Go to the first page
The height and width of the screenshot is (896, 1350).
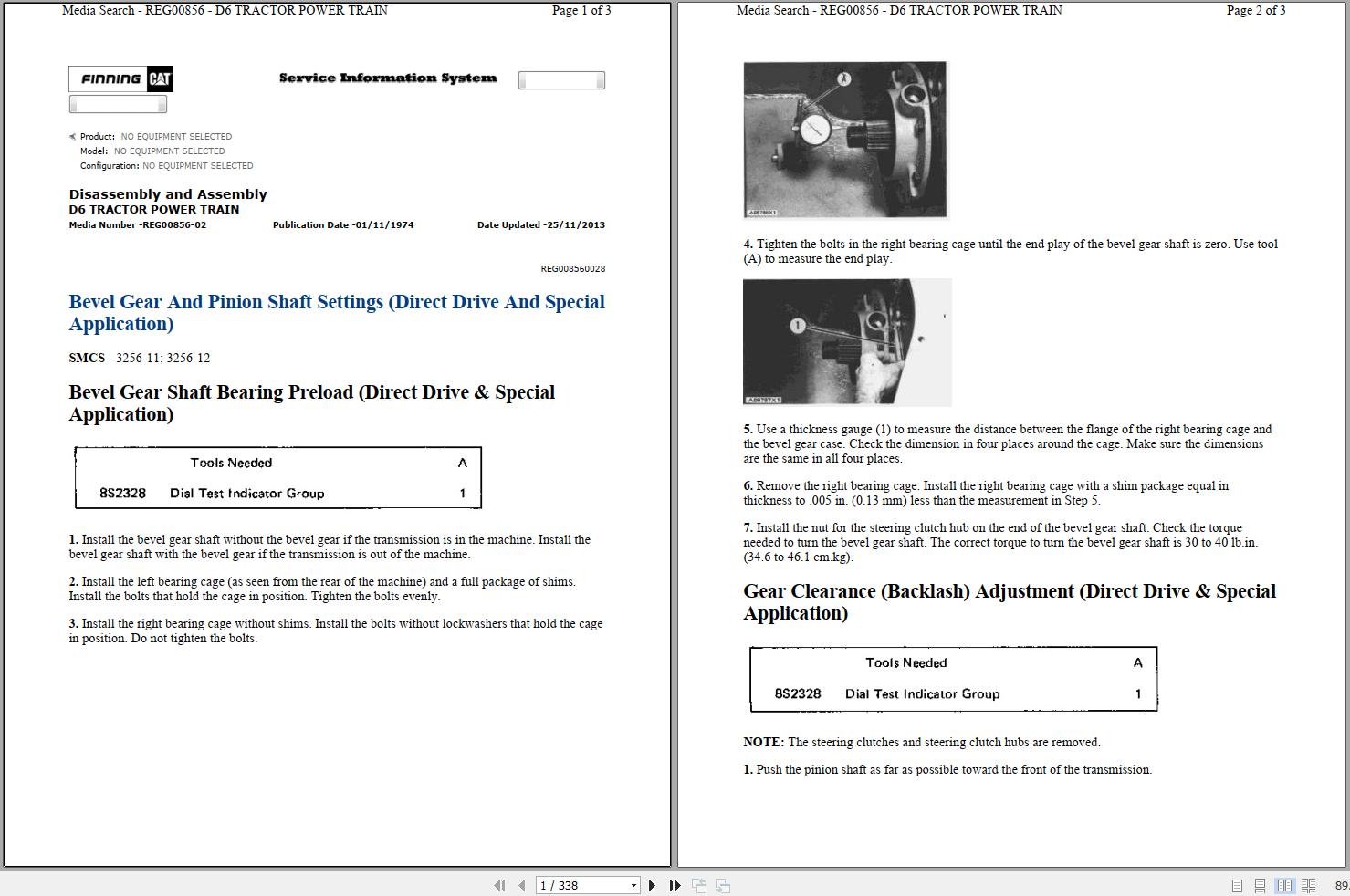coord(499,885)
